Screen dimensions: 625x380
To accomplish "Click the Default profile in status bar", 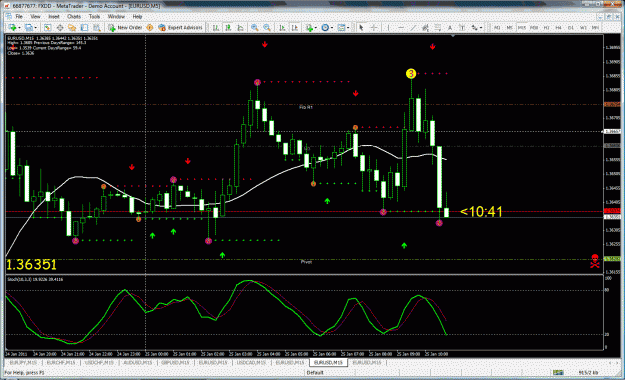I will point(315,372).
